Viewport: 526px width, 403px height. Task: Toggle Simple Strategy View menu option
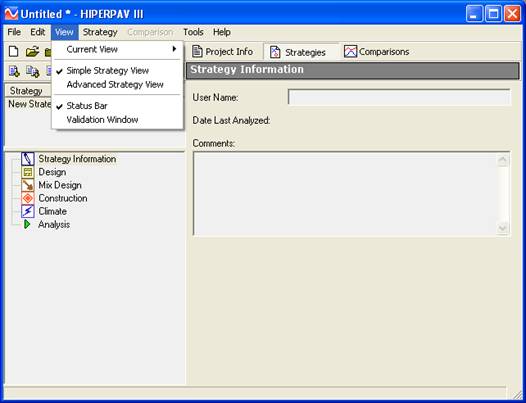coord(117,71)
